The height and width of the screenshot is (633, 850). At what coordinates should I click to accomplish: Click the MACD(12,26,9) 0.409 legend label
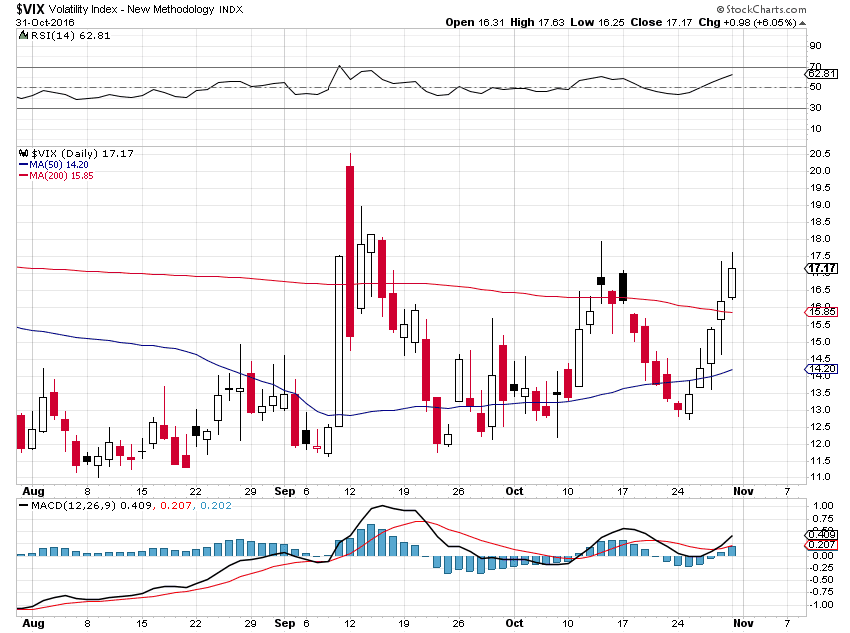coord(92,506)
